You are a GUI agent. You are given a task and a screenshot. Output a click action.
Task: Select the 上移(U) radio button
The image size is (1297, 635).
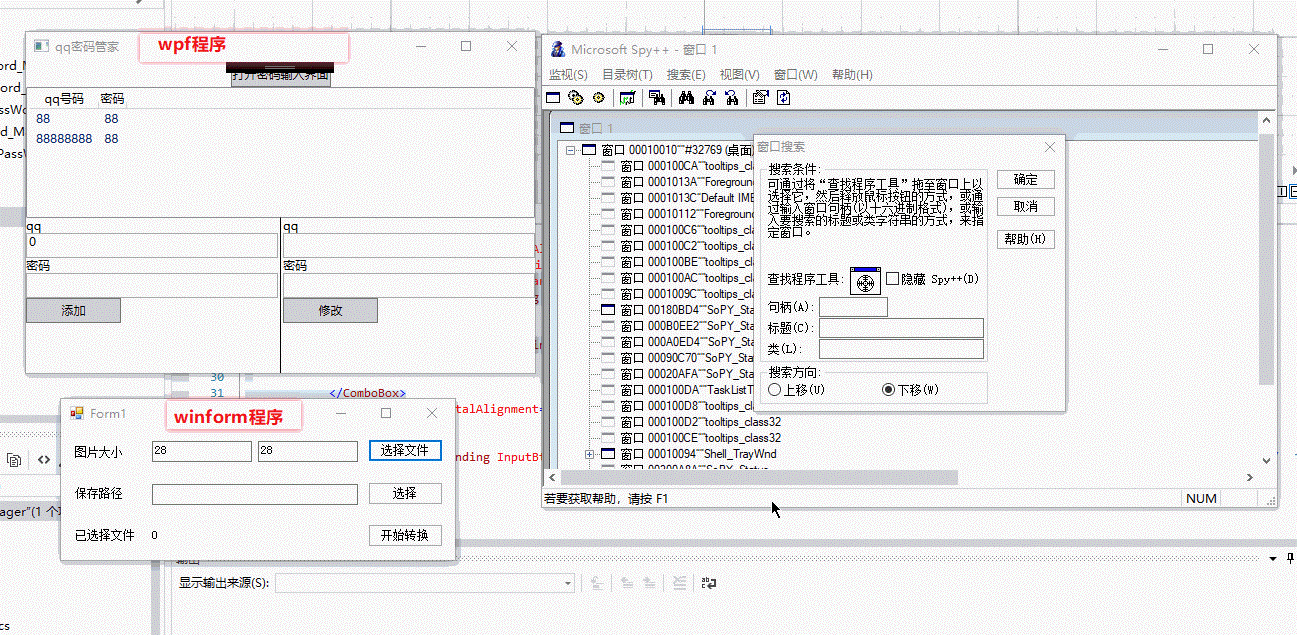[774, 390]
